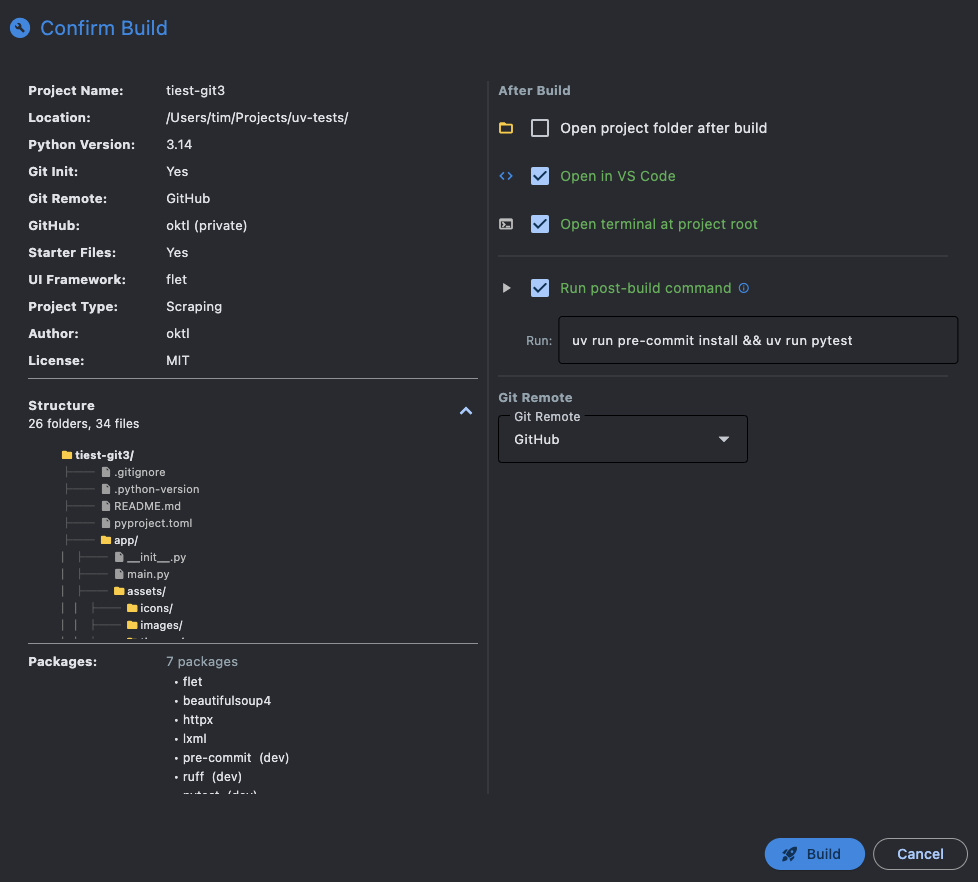Click the terminal icon beside Open terminal

(506, 224)
